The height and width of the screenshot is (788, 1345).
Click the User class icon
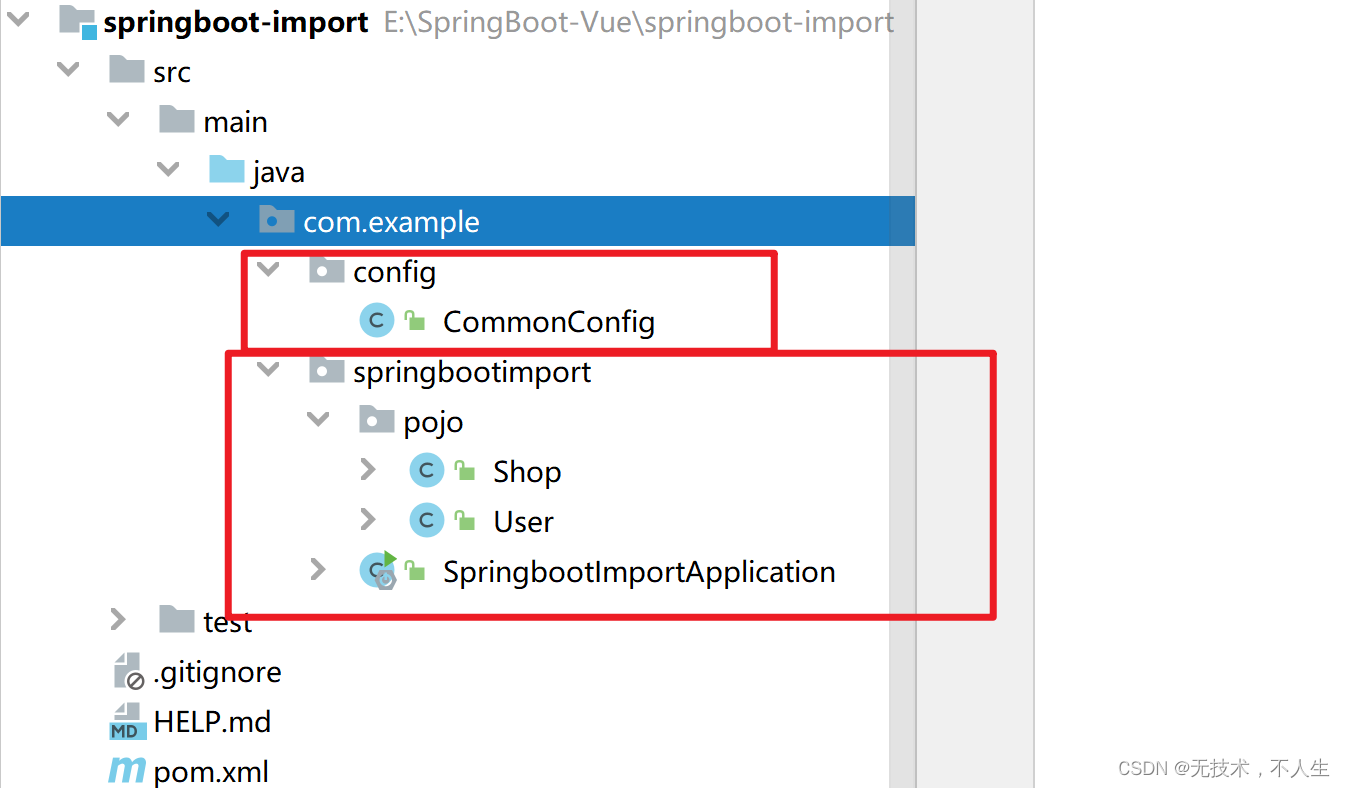pos(427,521)
